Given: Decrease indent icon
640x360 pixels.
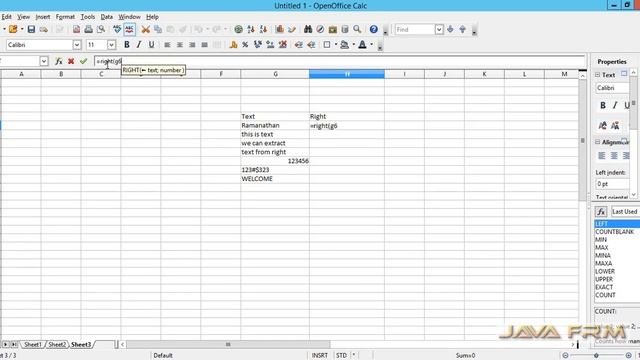Looking at the screenshot, I should (299, 45).
